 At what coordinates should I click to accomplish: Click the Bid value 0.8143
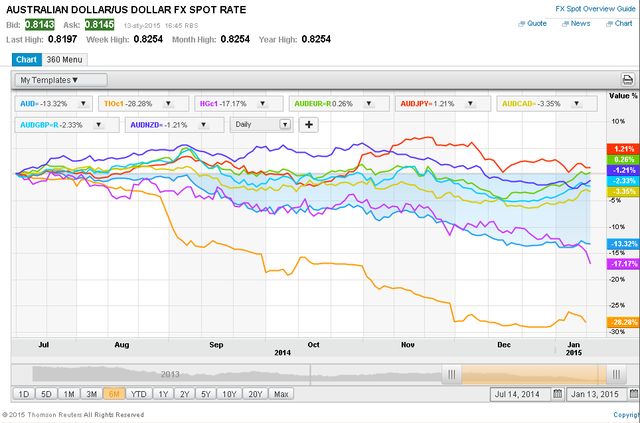40,24
